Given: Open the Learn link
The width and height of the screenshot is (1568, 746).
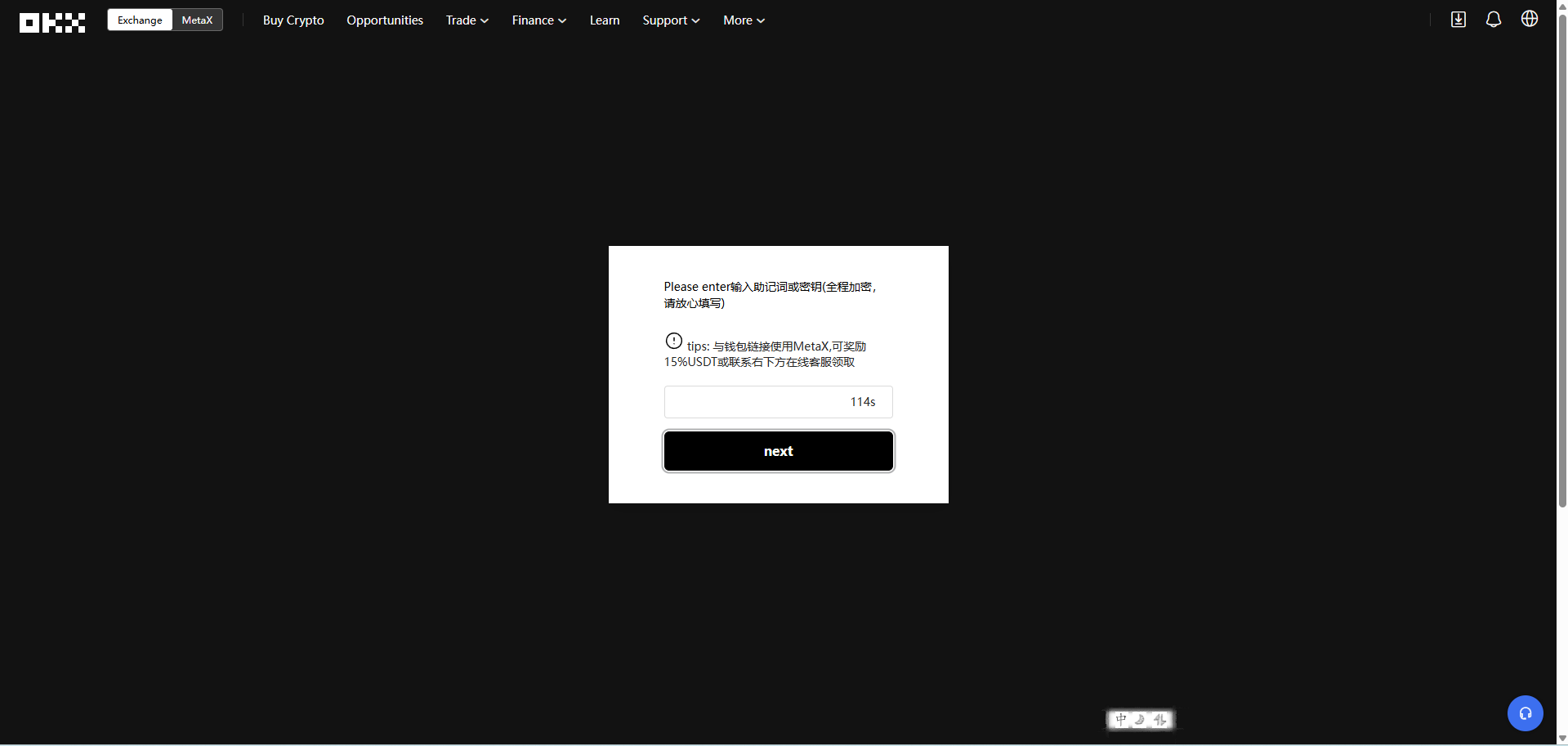Looking at the screenshot, I should pos(605,20).
